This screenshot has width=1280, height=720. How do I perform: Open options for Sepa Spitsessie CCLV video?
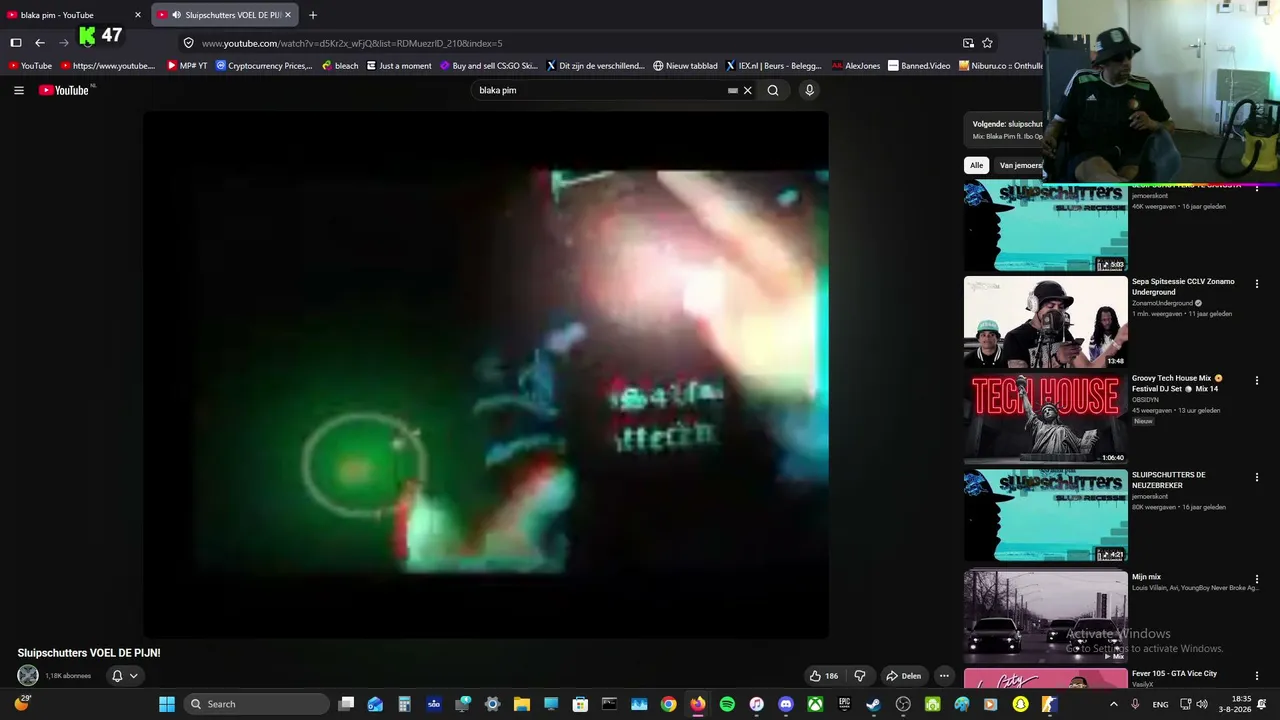pos(1257,284)
